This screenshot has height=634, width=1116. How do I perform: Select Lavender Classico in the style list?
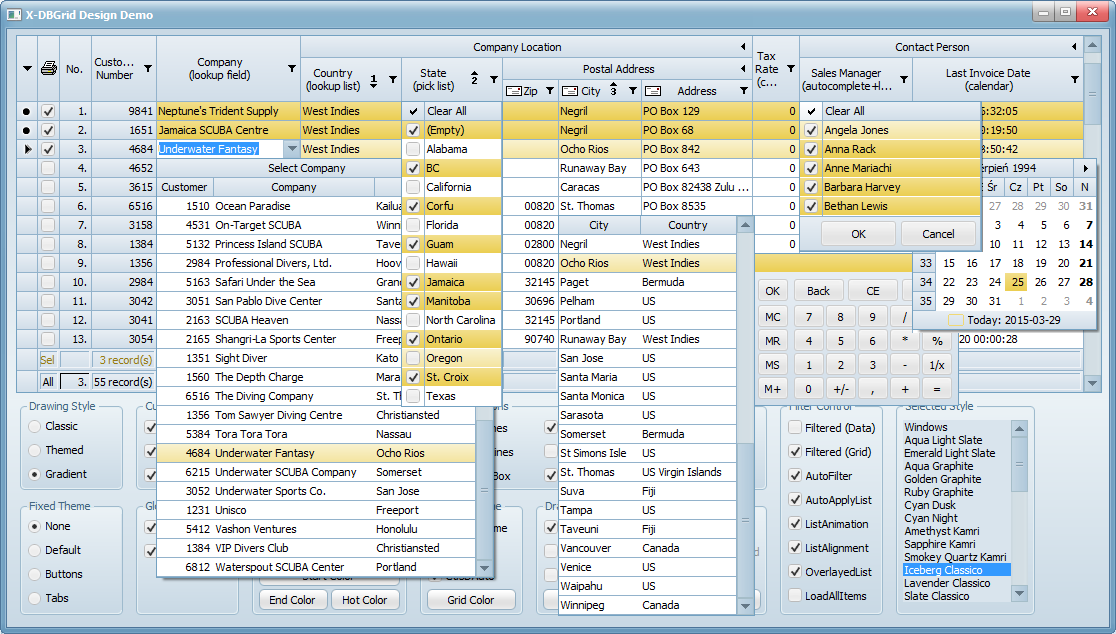pos(947,583)
